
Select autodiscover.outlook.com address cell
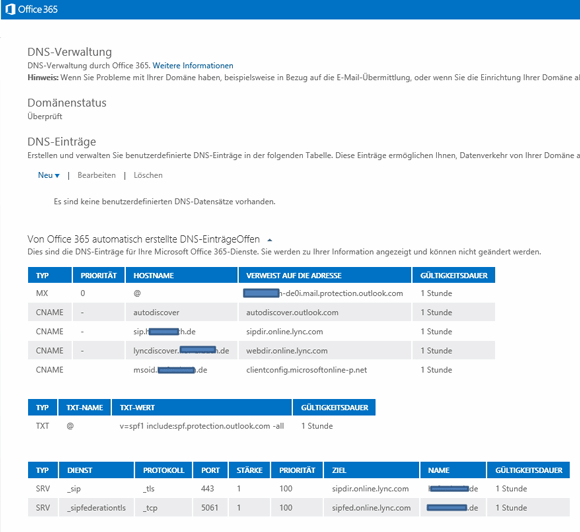(x=292, y=312)
